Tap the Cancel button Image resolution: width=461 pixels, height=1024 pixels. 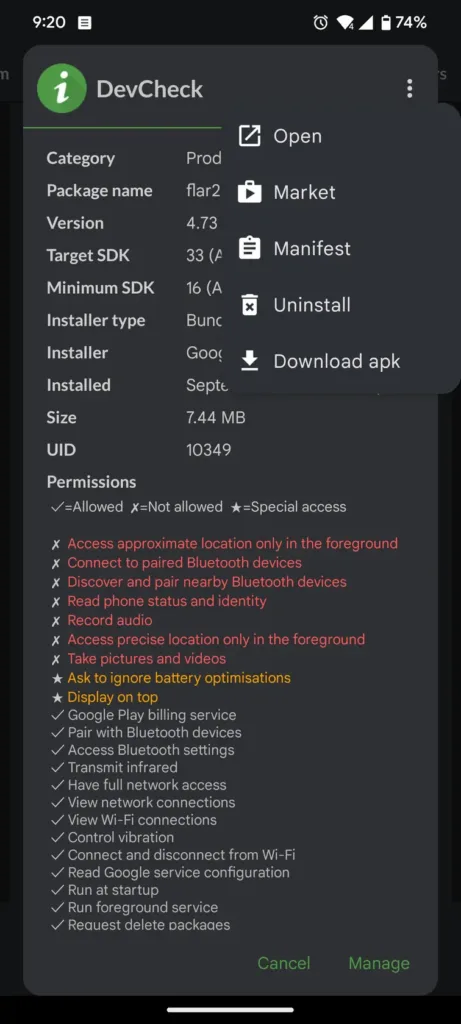click(x=283, y=963)
